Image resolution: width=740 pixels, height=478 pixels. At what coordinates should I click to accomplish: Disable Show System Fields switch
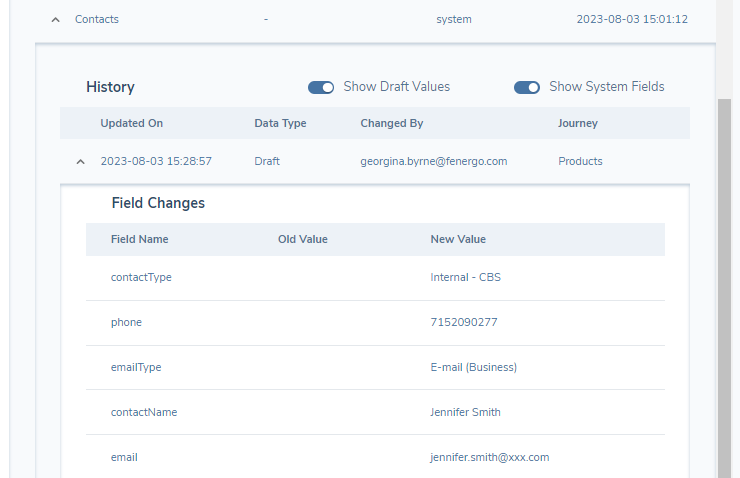tap(527, 87)
